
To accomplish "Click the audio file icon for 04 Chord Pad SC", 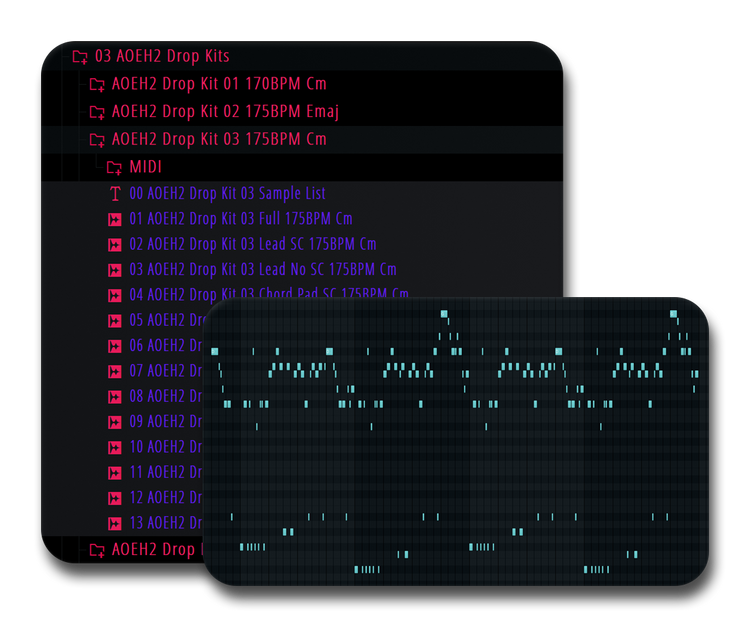I will pos(114,295).
